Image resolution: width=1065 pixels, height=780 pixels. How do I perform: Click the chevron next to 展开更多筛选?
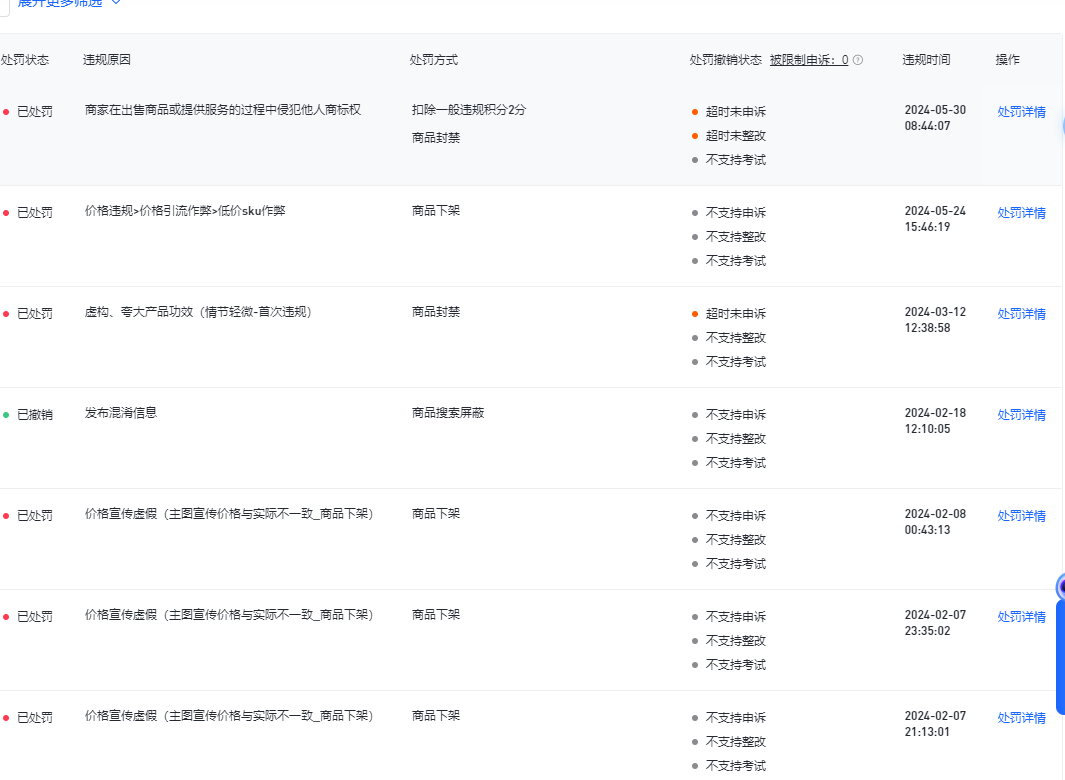pos(116,3)
